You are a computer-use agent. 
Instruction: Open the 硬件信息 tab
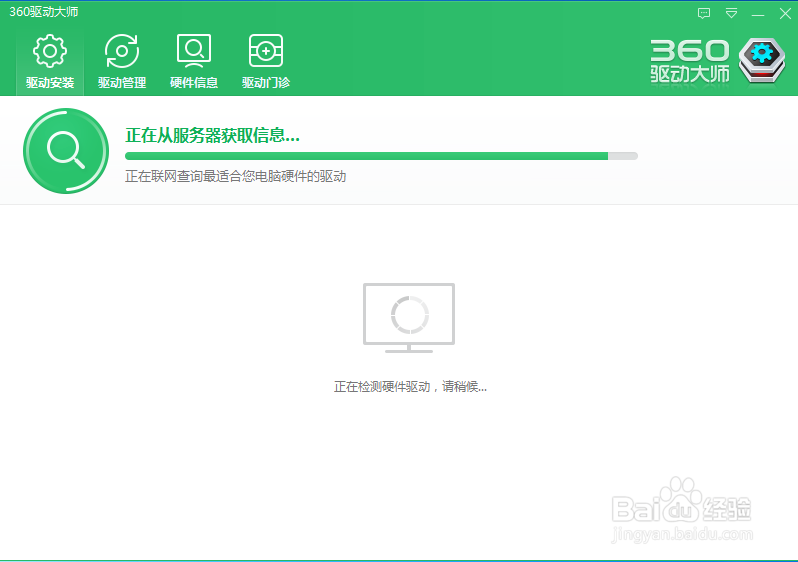click(194, 62)
